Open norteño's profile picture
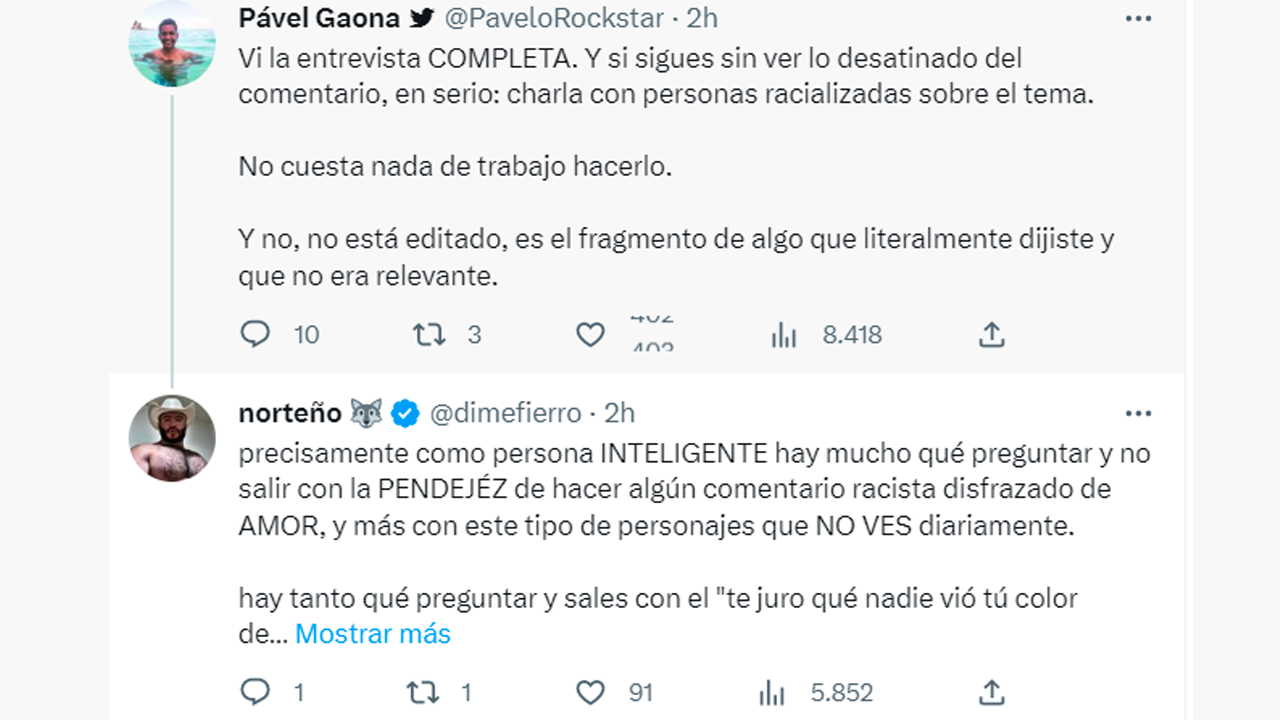Image resolution: width=1280 pixels, height=720 pixels. coord(172,436)
